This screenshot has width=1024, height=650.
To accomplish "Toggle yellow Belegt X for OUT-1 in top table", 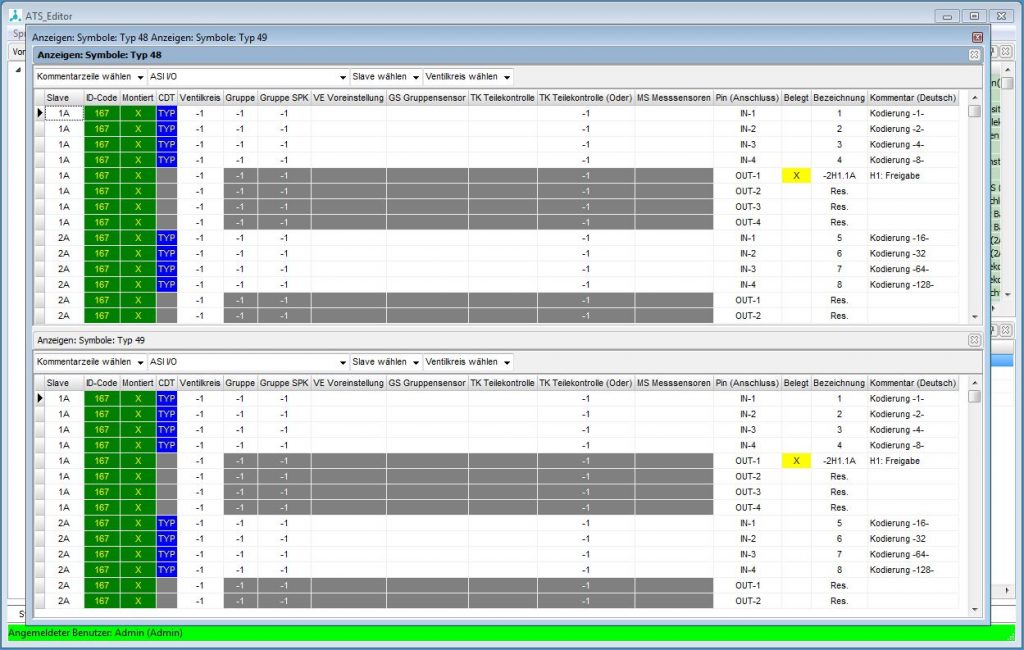I will 796,176.
